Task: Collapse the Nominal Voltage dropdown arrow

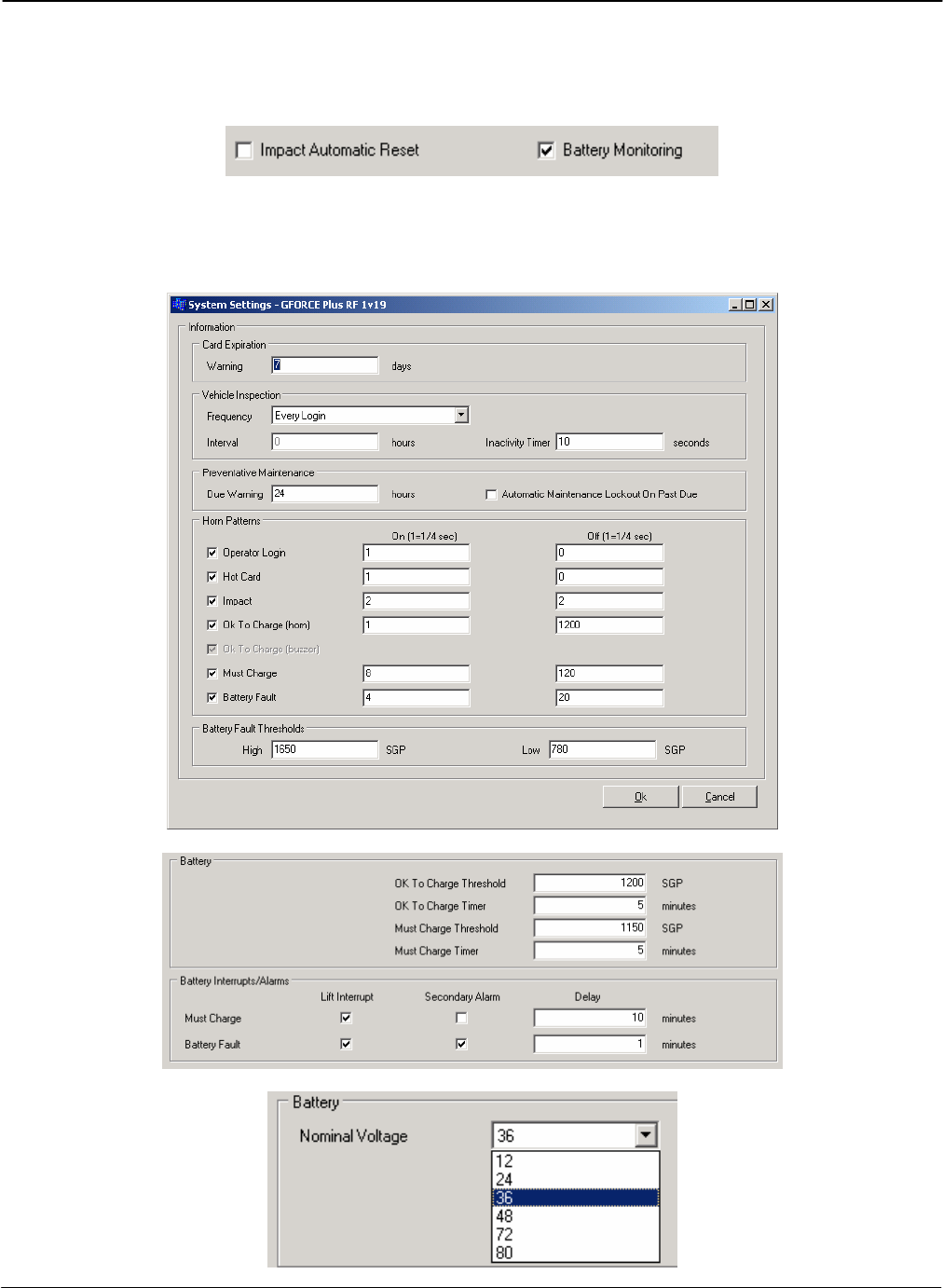Action: pyautogui.click(x=646, y=1135)
